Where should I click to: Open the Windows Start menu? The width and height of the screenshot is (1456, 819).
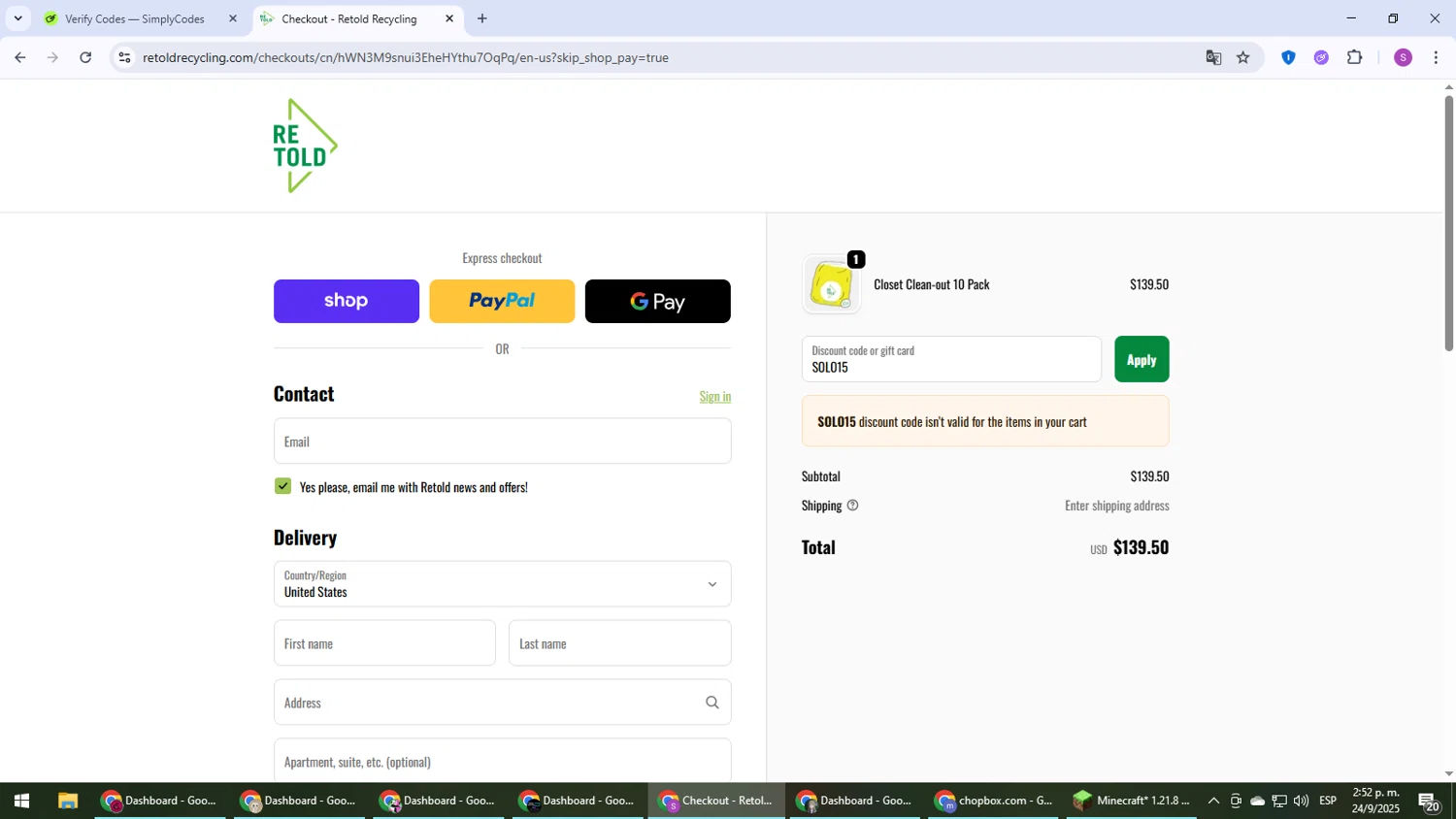click(21, 801)
